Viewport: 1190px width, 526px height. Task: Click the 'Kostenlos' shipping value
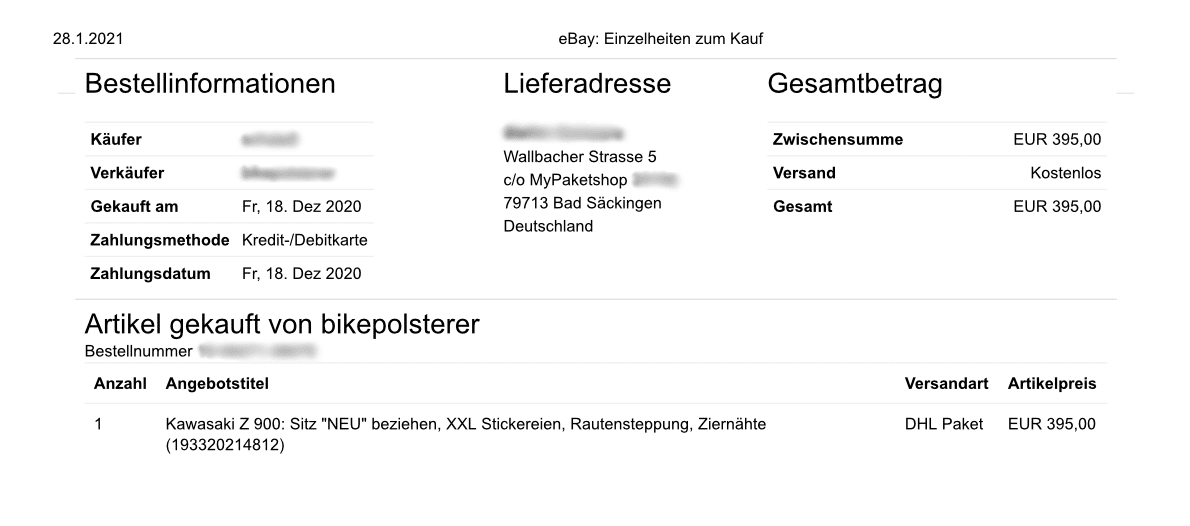click(x=1065, y=173)
